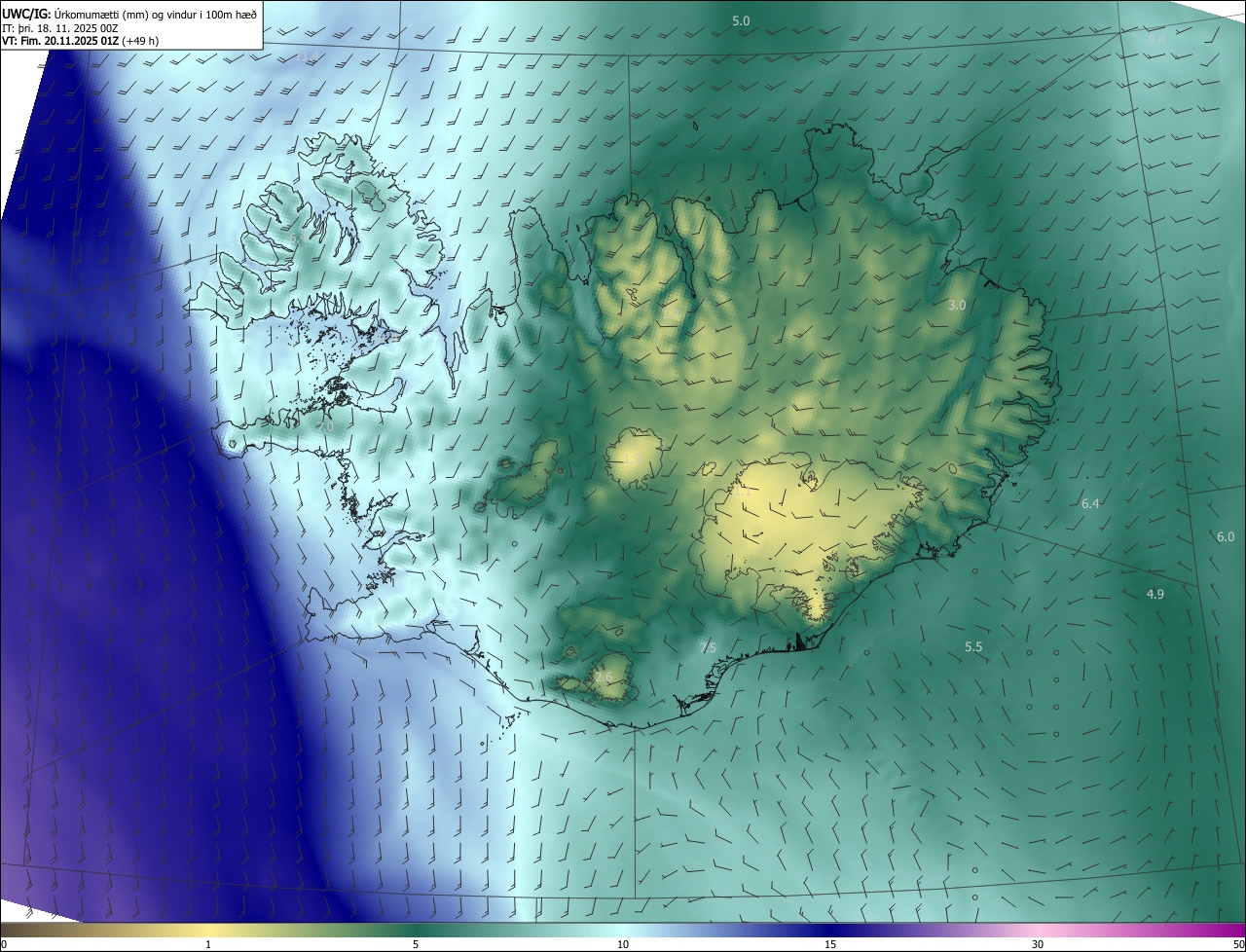Select the 3.0 value in East Iceland
Viewport: 1246px width, 952px height.
point(957,305)
